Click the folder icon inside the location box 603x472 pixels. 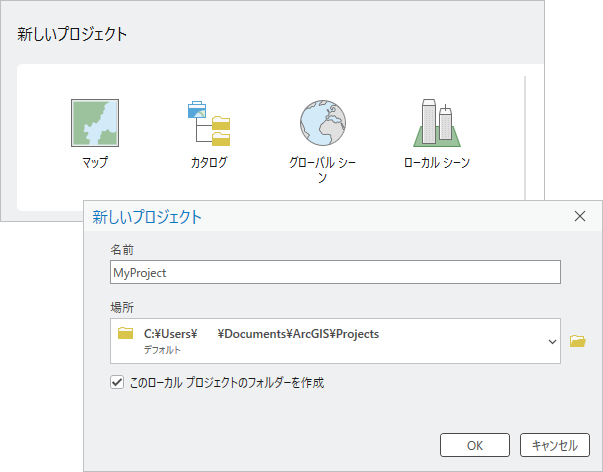tap(126, 334)
